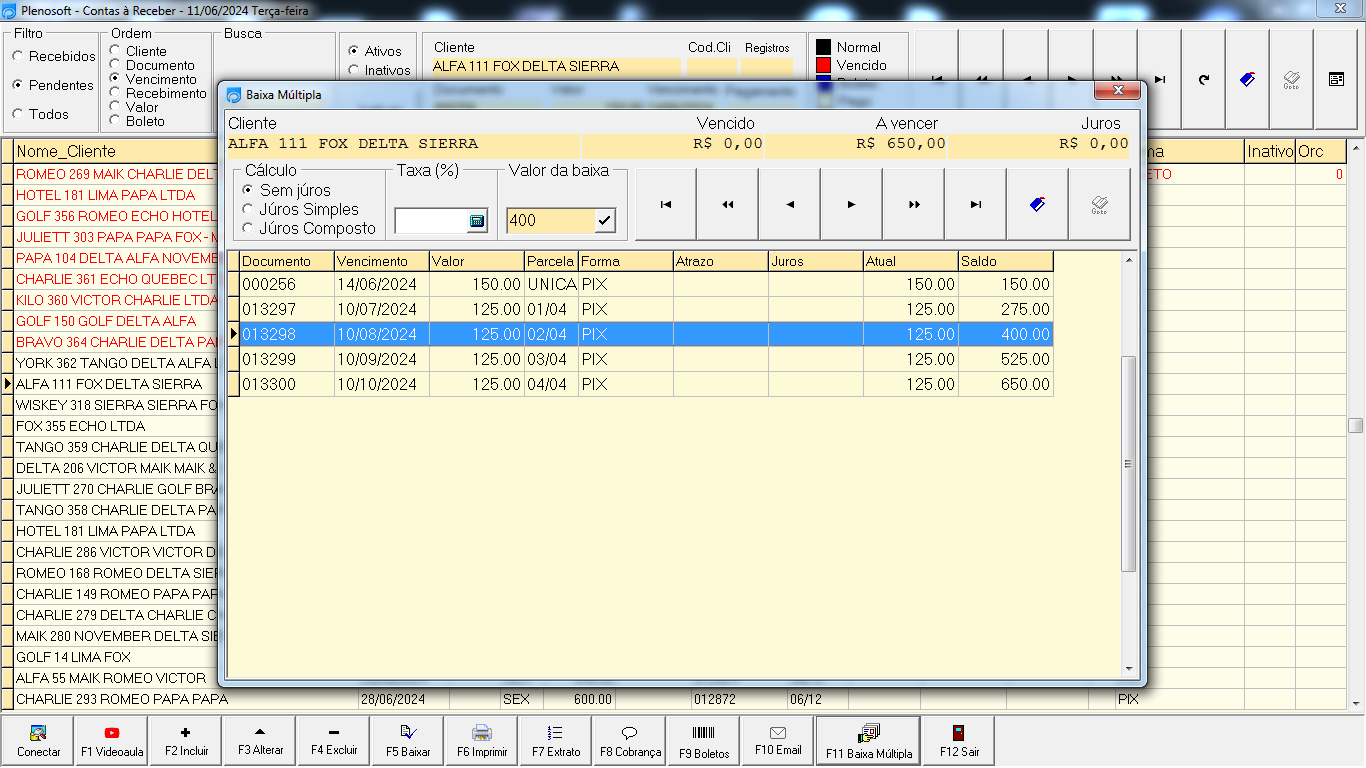Click refresh arrow in main window toolbar
The height and width of the screenshot is (768, 1366).
point(1203,79)
